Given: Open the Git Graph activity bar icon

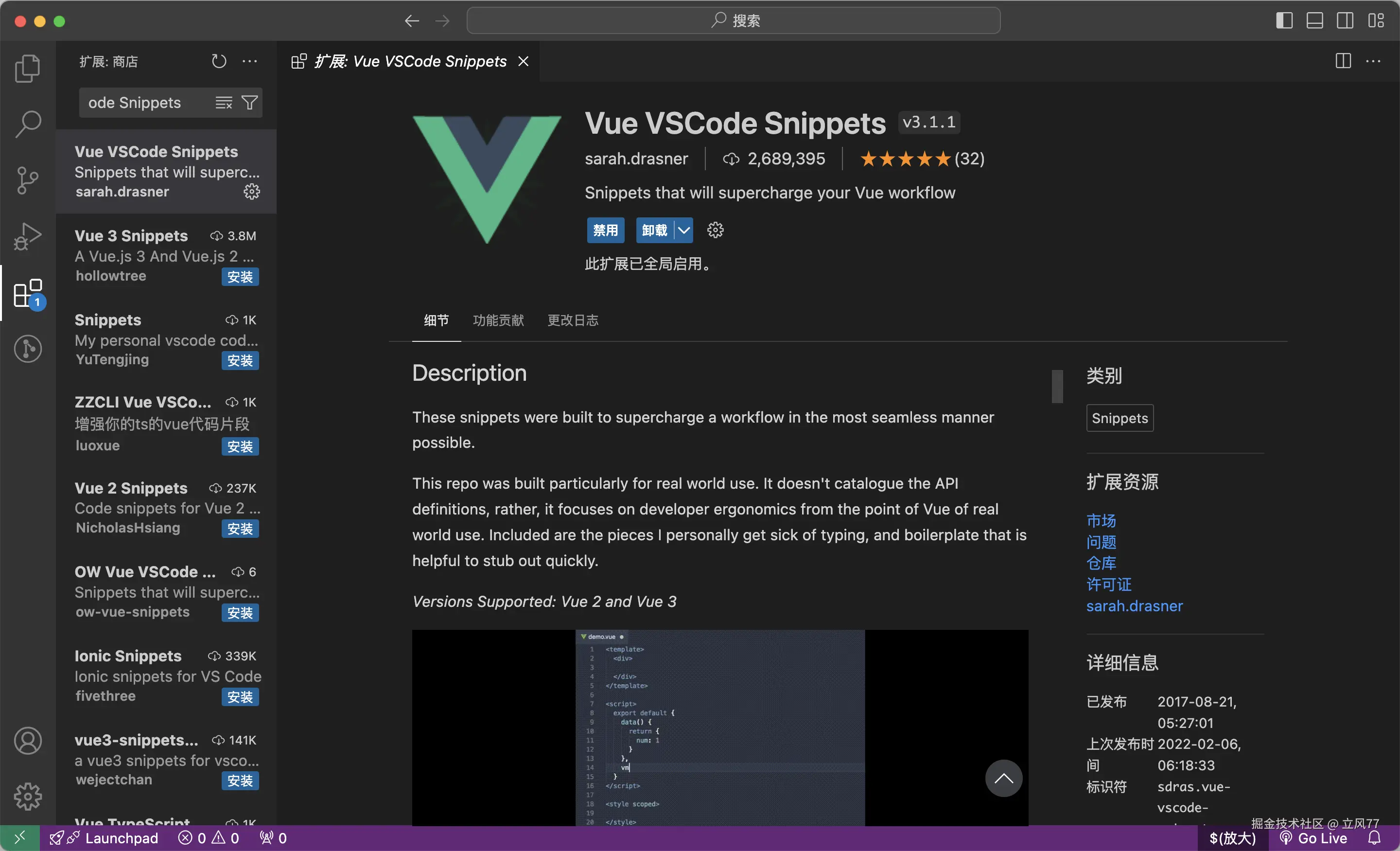Looking at the screenshot, I should click(x=27, y=349).
